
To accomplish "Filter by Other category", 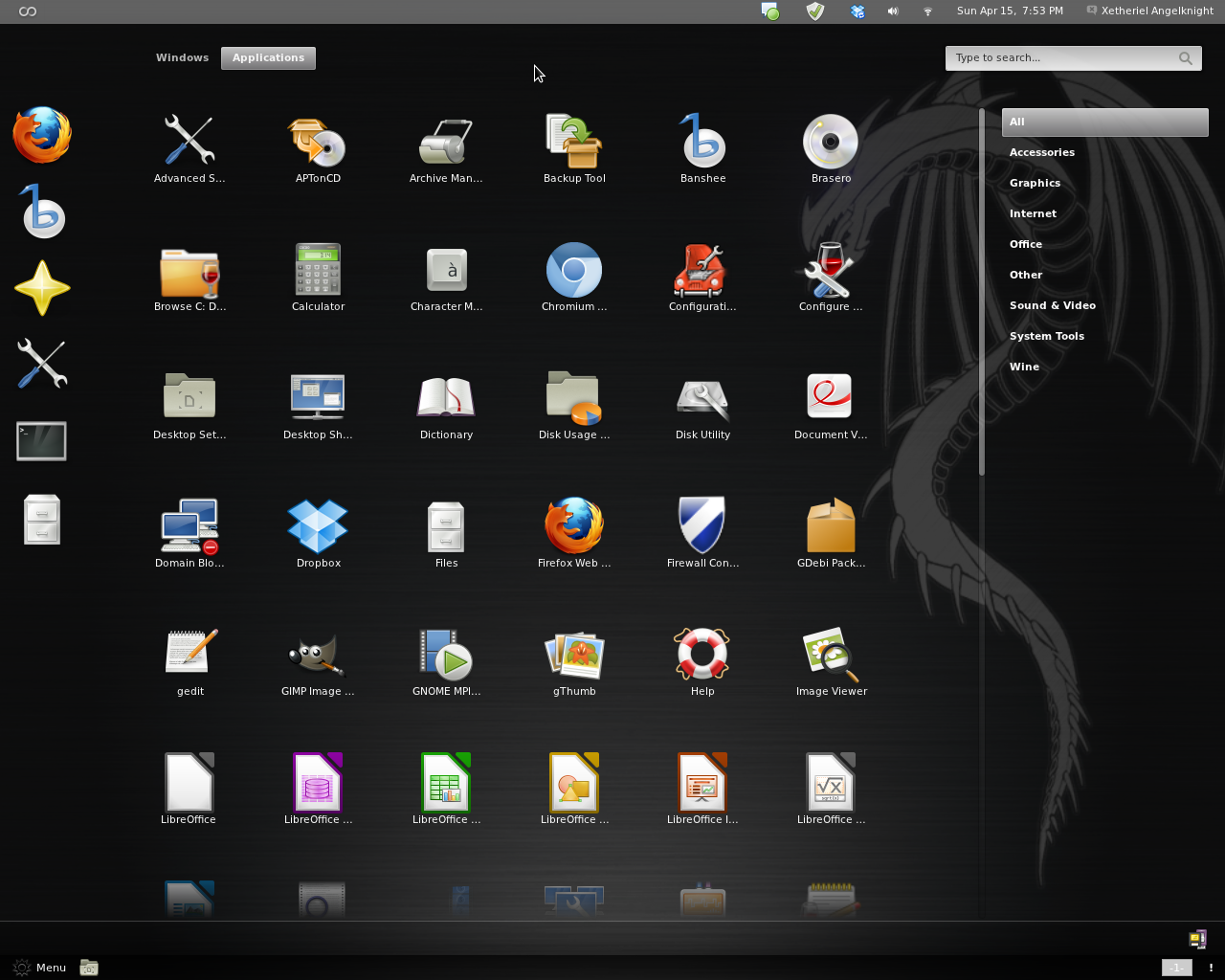I will [1025, 275].
